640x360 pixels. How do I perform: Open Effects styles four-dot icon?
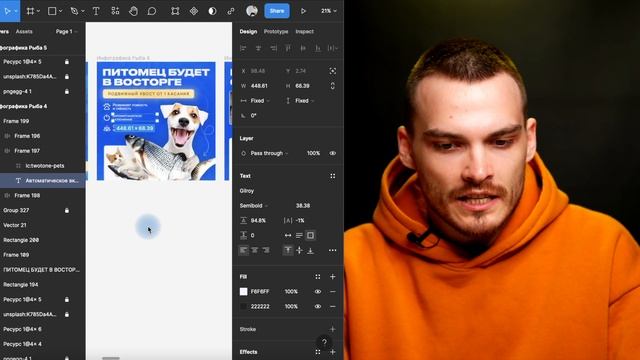[x=318, y=352]
